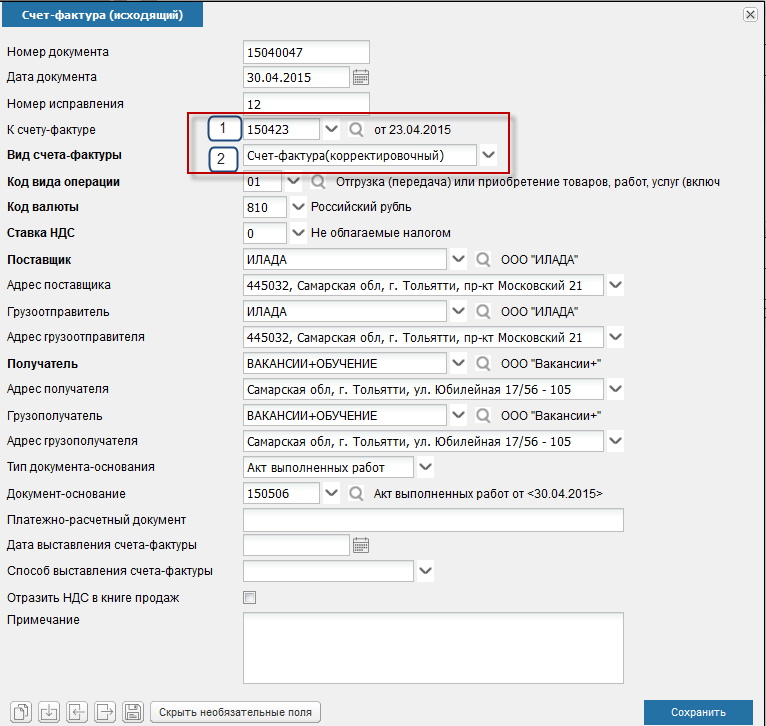Click magnifier next to Документ-основание
Viewport: 766px width, 726px height.
click(x=356, y=493)
